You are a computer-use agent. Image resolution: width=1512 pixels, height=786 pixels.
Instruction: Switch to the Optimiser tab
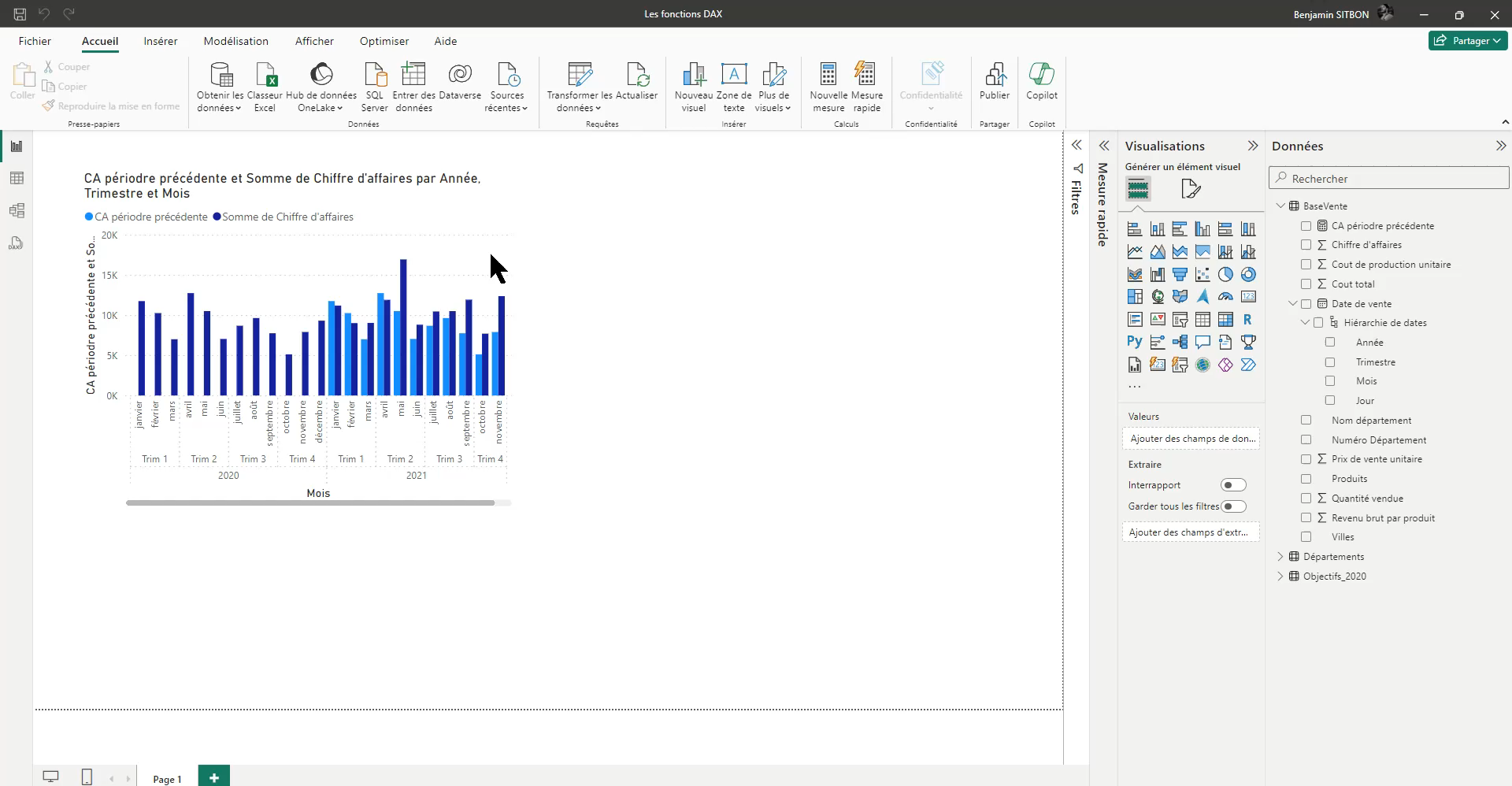(x=384, y=41)
